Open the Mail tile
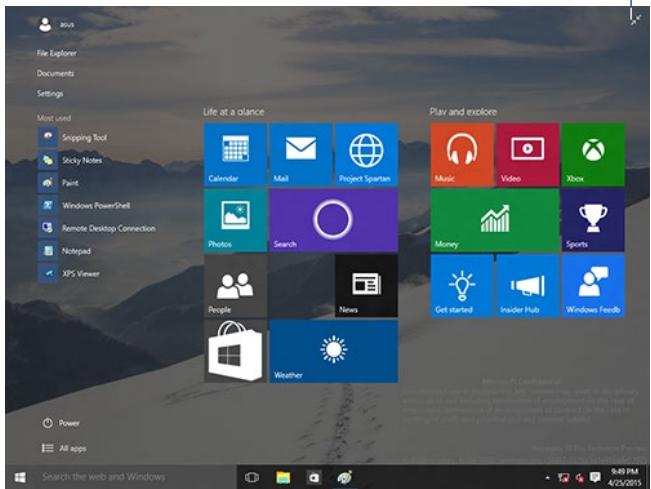The width and height of the screenshot is (651, 489). click(x=301, y=154)
